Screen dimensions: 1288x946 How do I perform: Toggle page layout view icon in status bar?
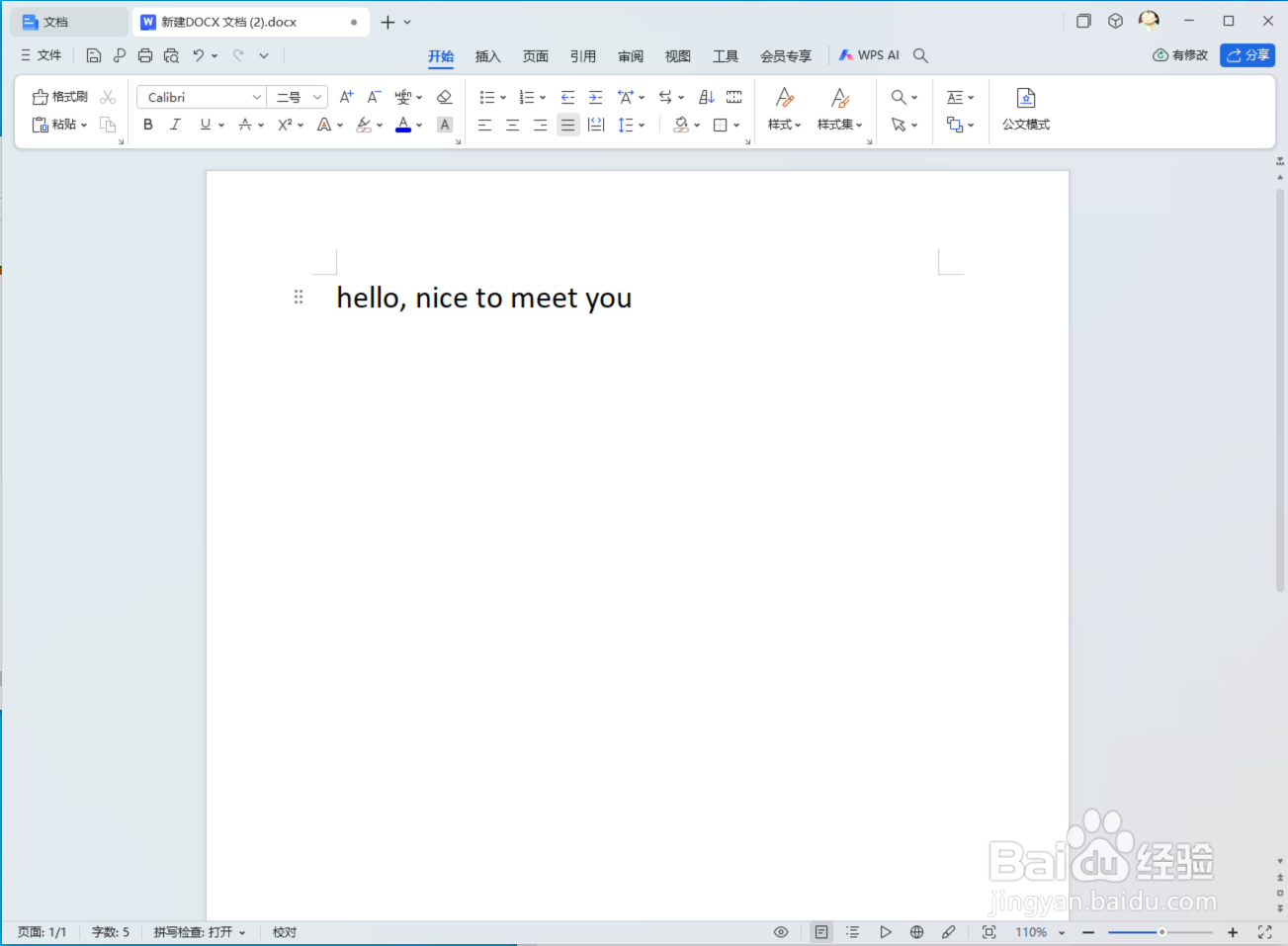821,932
